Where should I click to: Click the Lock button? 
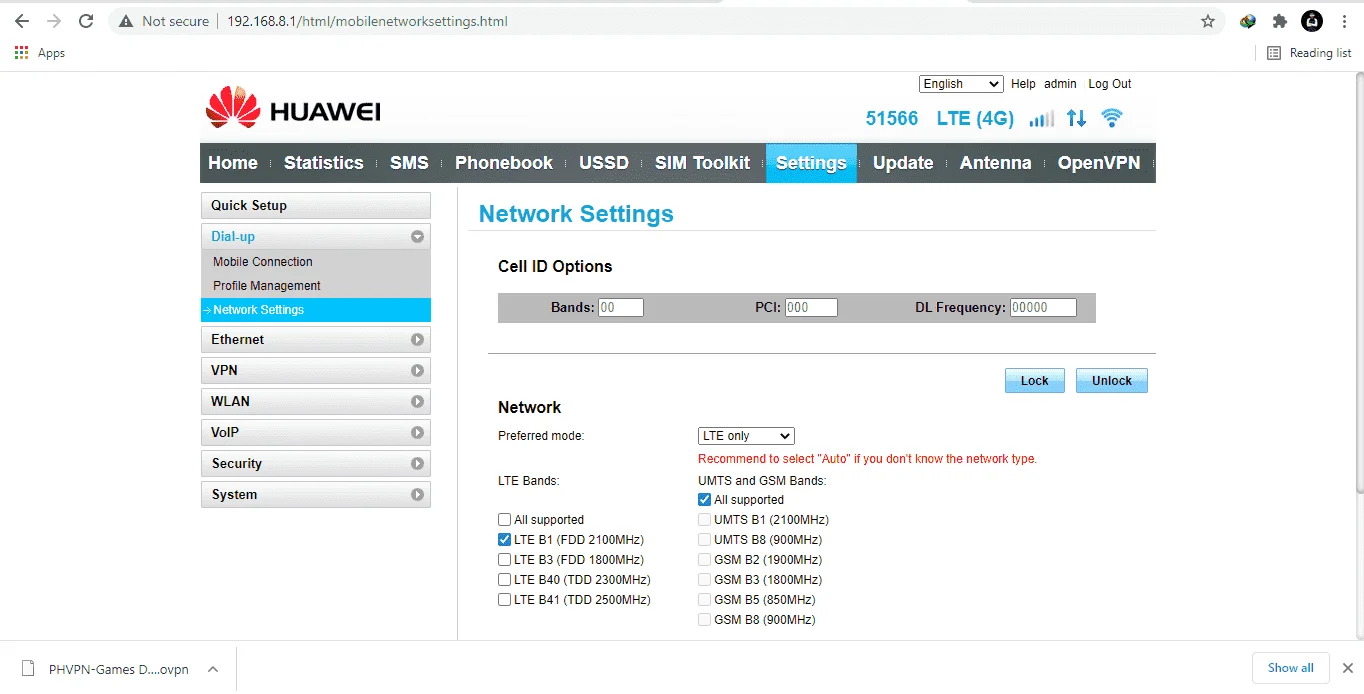pyautogui.click(x=1034, y=381)
